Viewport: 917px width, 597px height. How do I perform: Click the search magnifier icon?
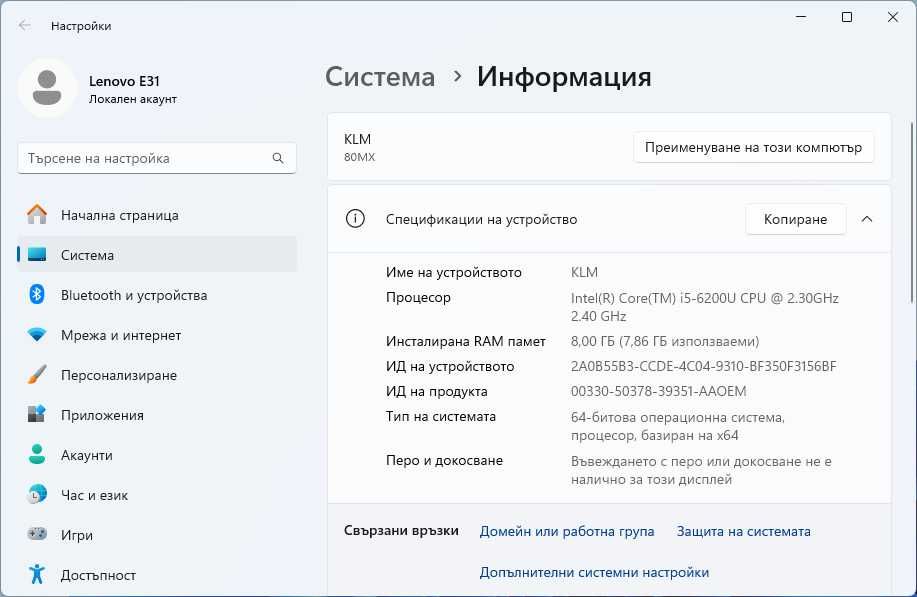[278, 158]
